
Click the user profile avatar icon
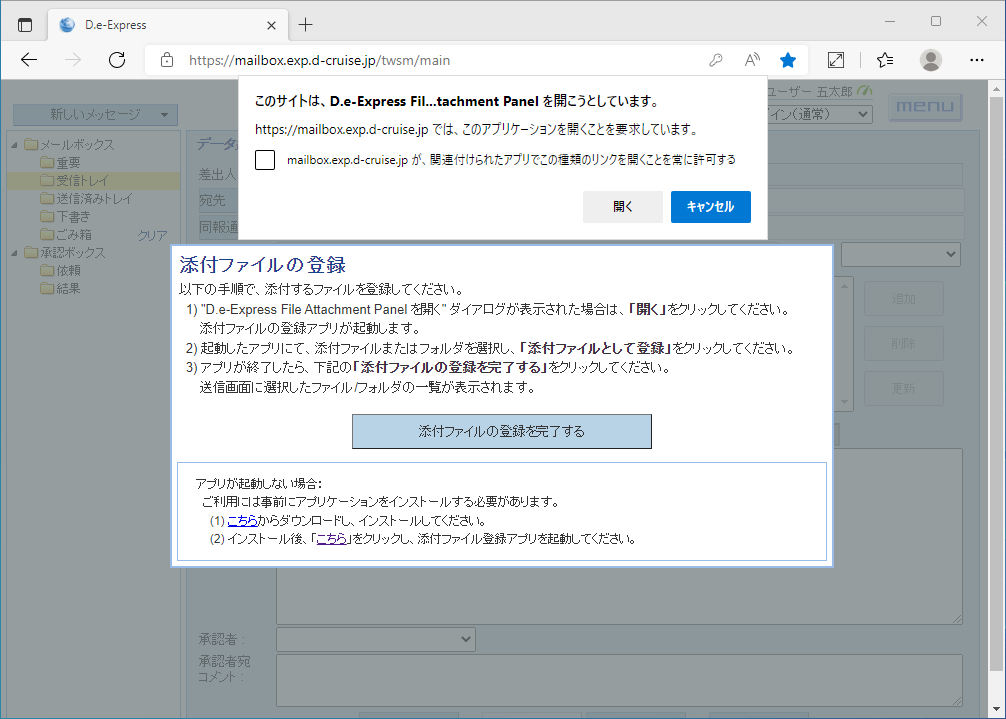click(x=931, y=60)
